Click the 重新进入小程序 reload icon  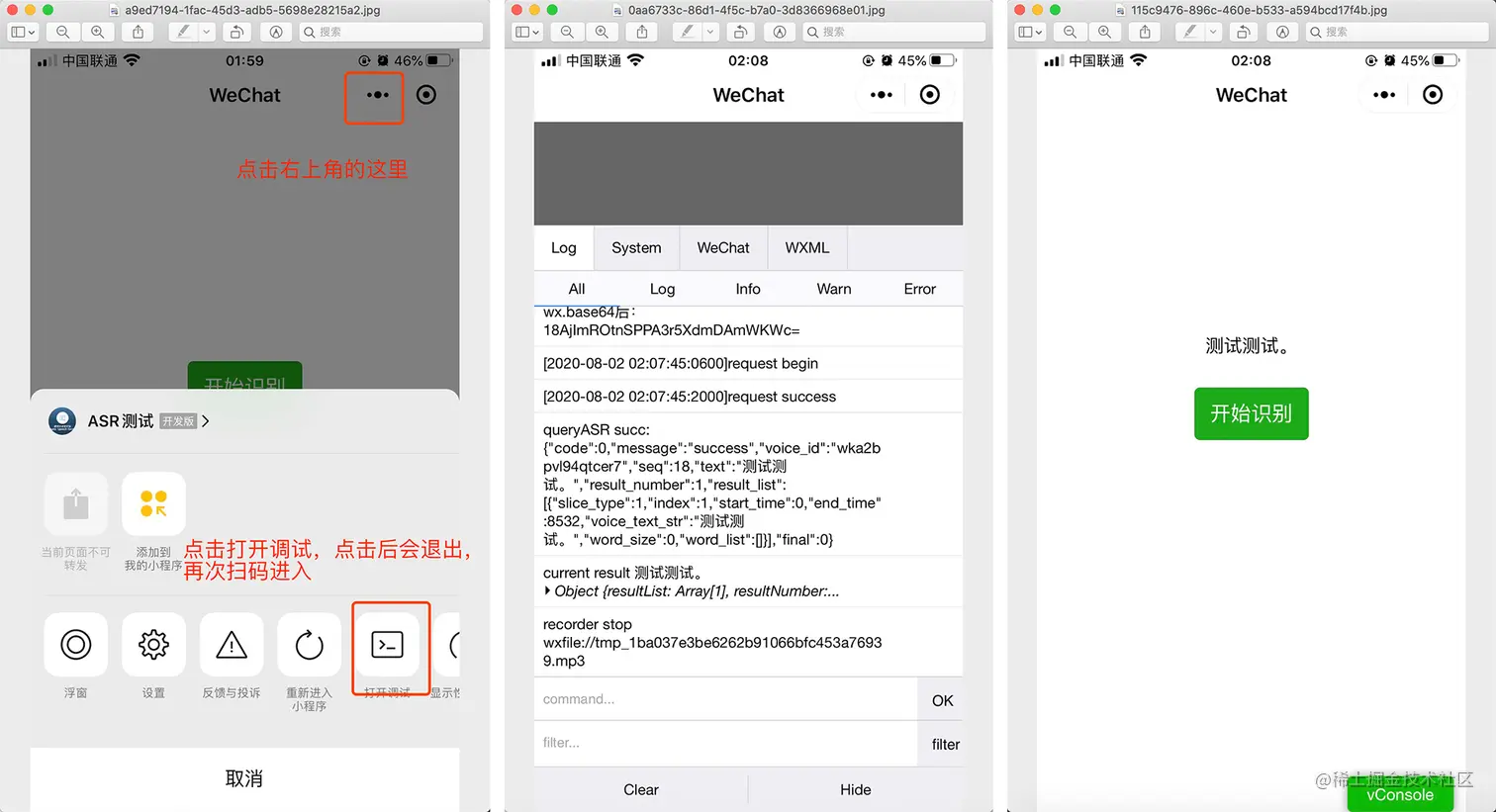point(310,645)
